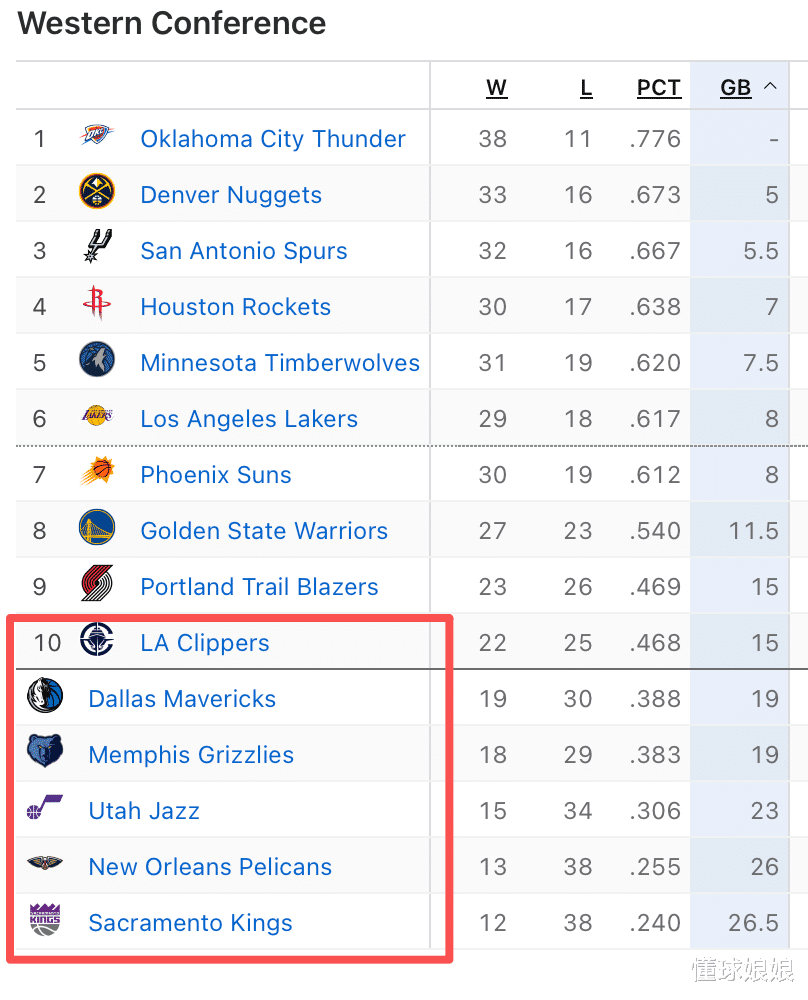This screenshot has width=808, height=1000.
Task: Sort standings by the L column header
Action: [x=586, y=88]
